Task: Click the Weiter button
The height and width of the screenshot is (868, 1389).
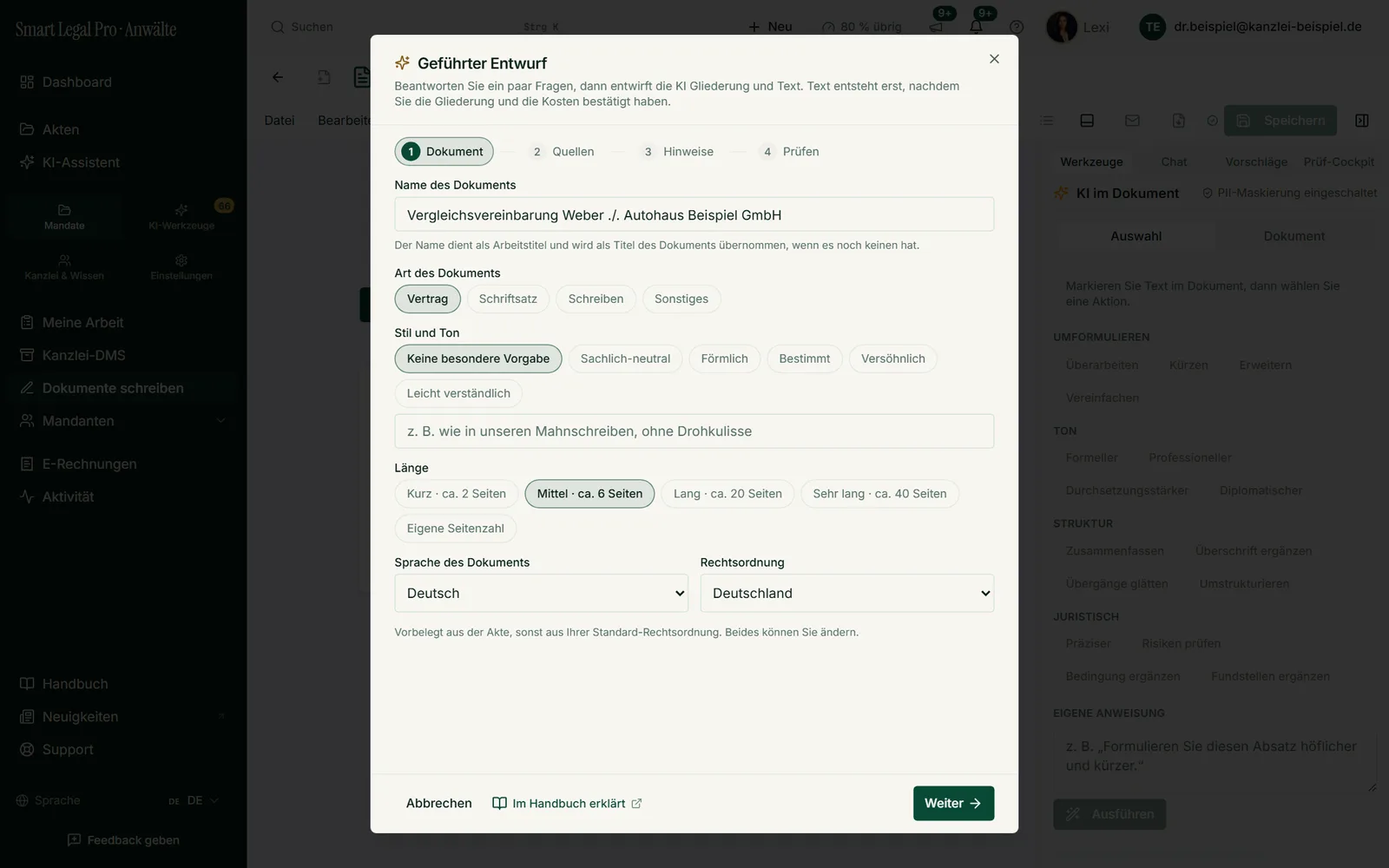Action: [953, 803]
